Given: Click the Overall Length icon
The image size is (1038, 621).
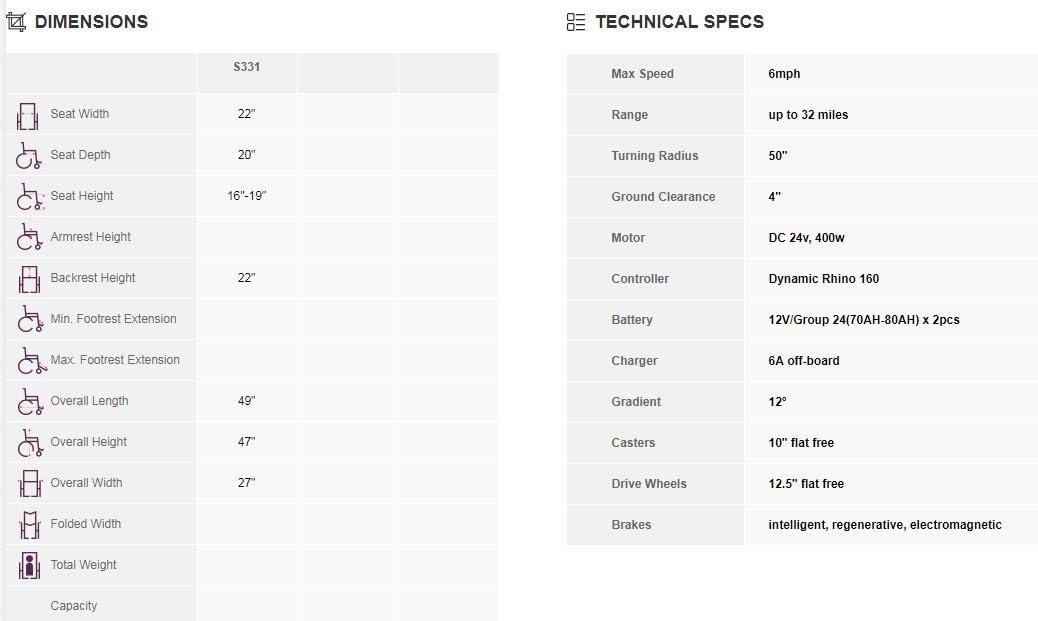Looking at the screenshot, I should tap(28, 402).
